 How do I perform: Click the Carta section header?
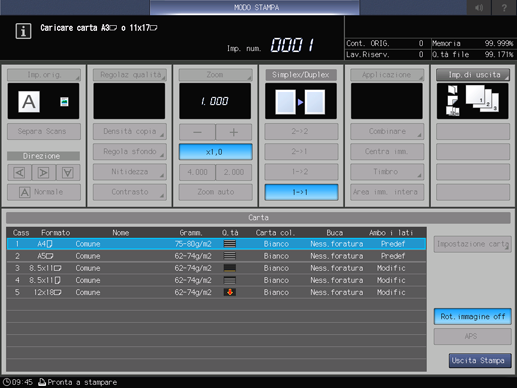click(258, 218)
